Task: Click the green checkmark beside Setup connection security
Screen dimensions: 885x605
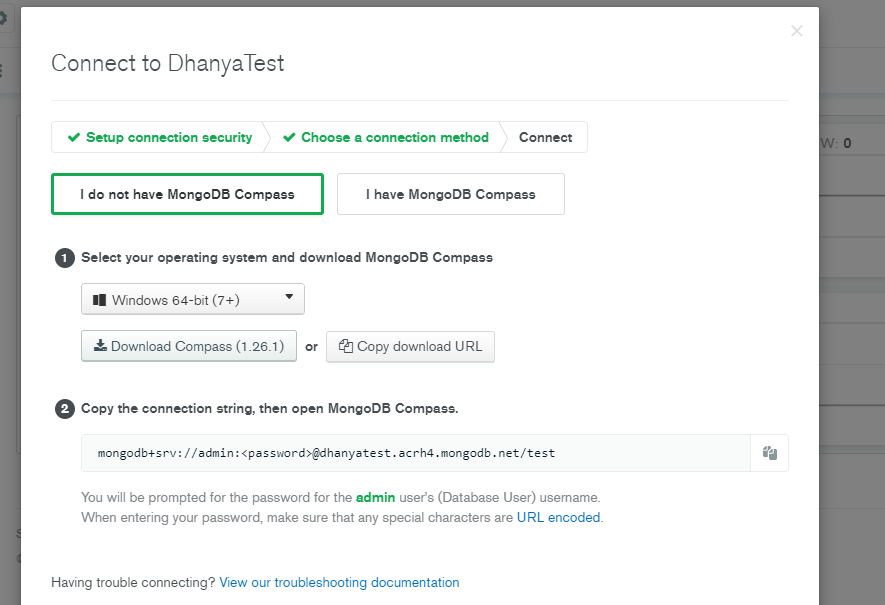Action: pyautogui.click(x=73, y=138)
